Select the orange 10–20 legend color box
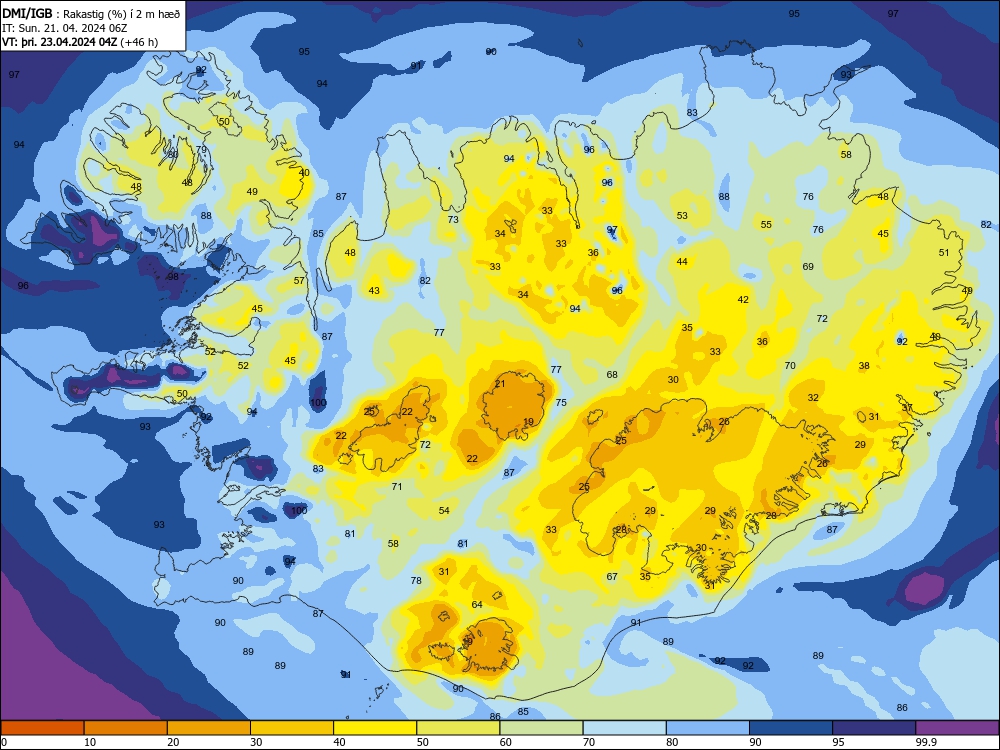Screen dimensions: 1000x750 (x=126, y=728)
